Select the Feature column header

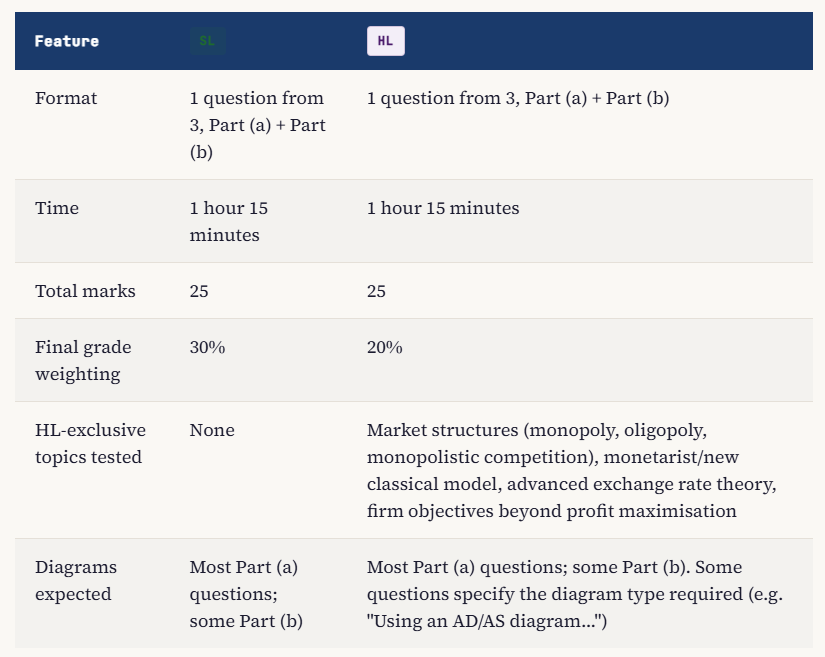point(67,41)
